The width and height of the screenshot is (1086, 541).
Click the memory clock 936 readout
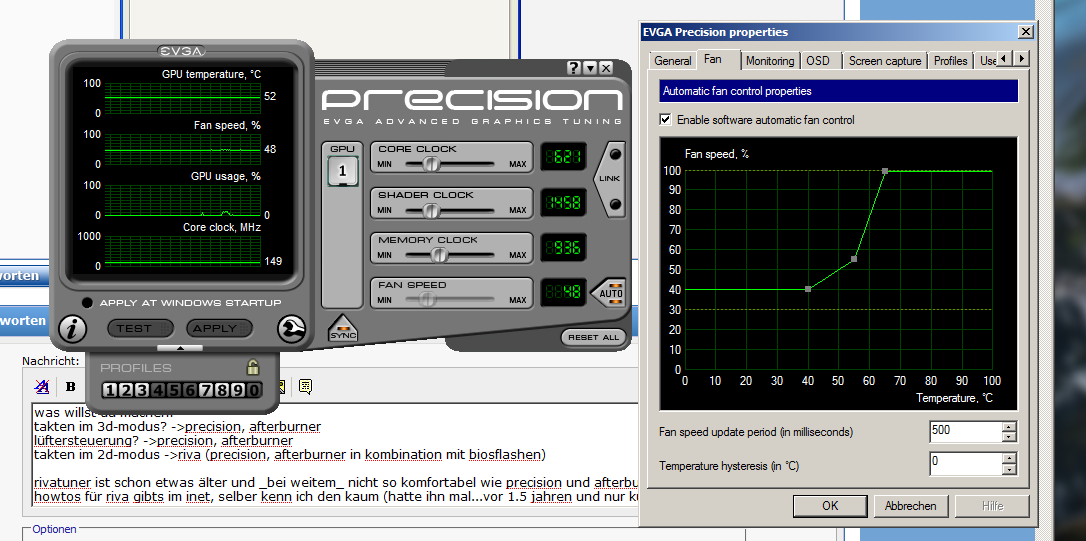pyautogui.click(x=563, y=247)
